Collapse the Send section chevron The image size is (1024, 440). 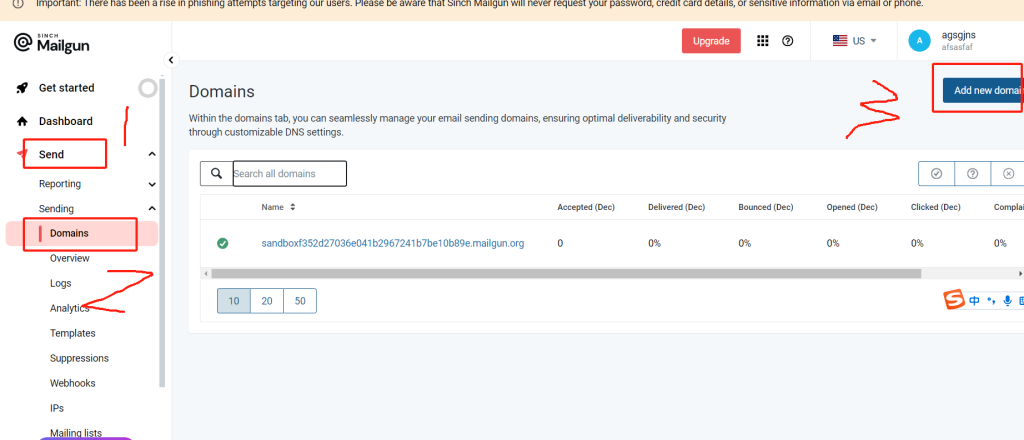pos(152,155)
